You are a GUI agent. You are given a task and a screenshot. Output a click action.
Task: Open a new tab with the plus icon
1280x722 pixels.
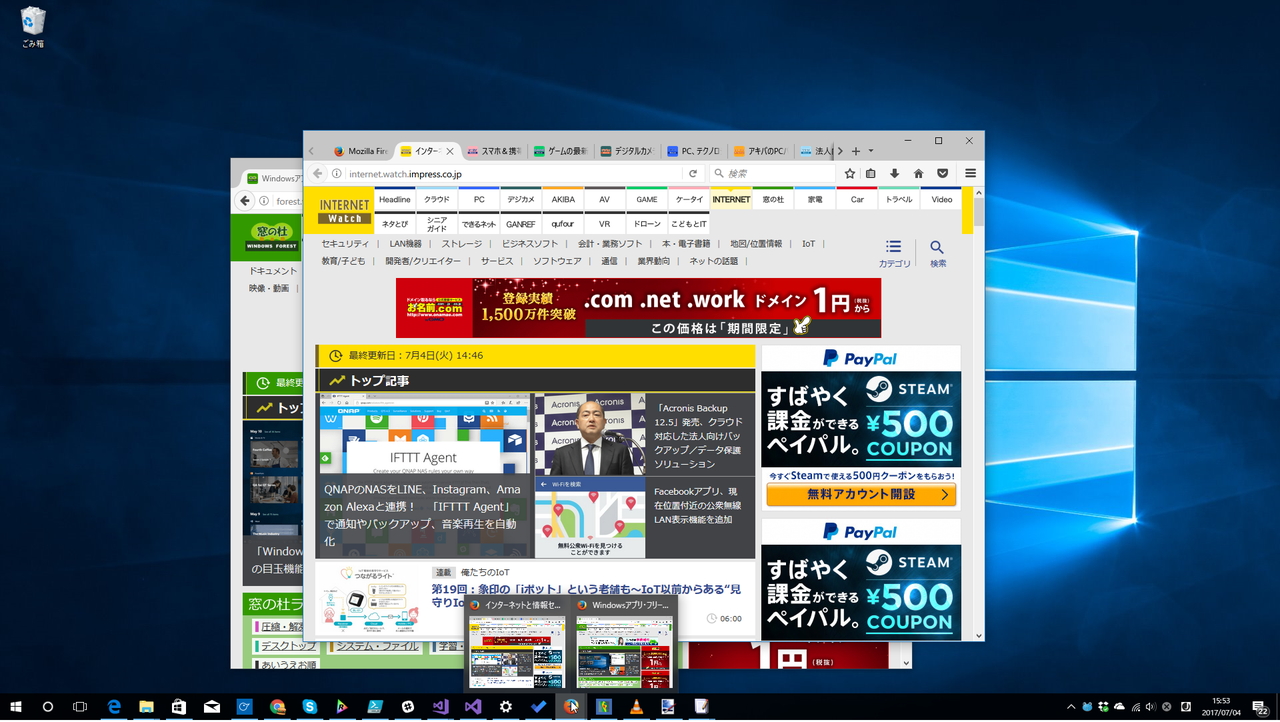point(856,151)
